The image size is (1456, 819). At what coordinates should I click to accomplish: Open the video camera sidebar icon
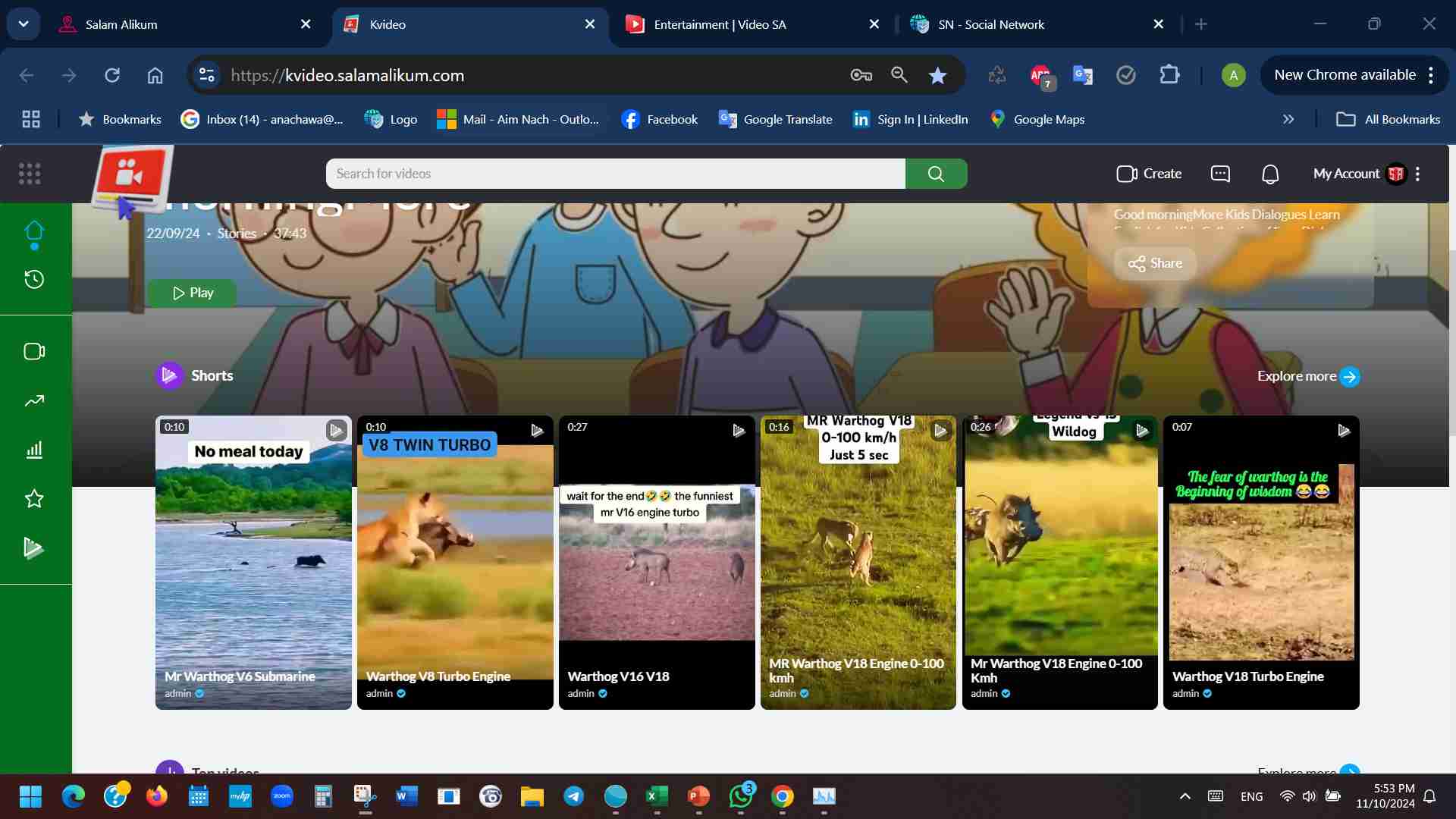(x=34, y=351)
